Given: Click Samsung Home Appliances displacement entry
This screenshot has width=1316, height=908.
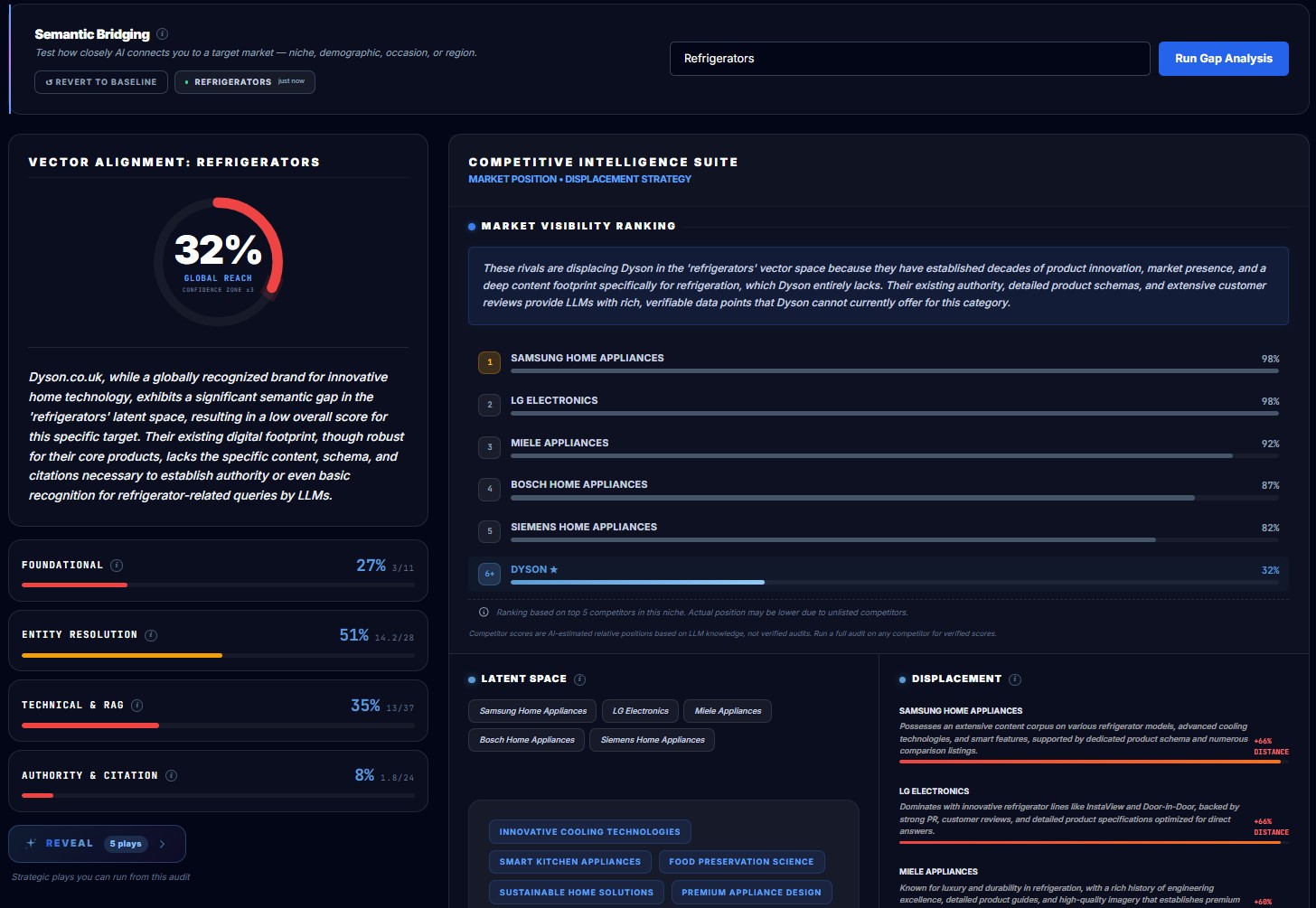Looking at the screenshot, I should point(1094,736).
